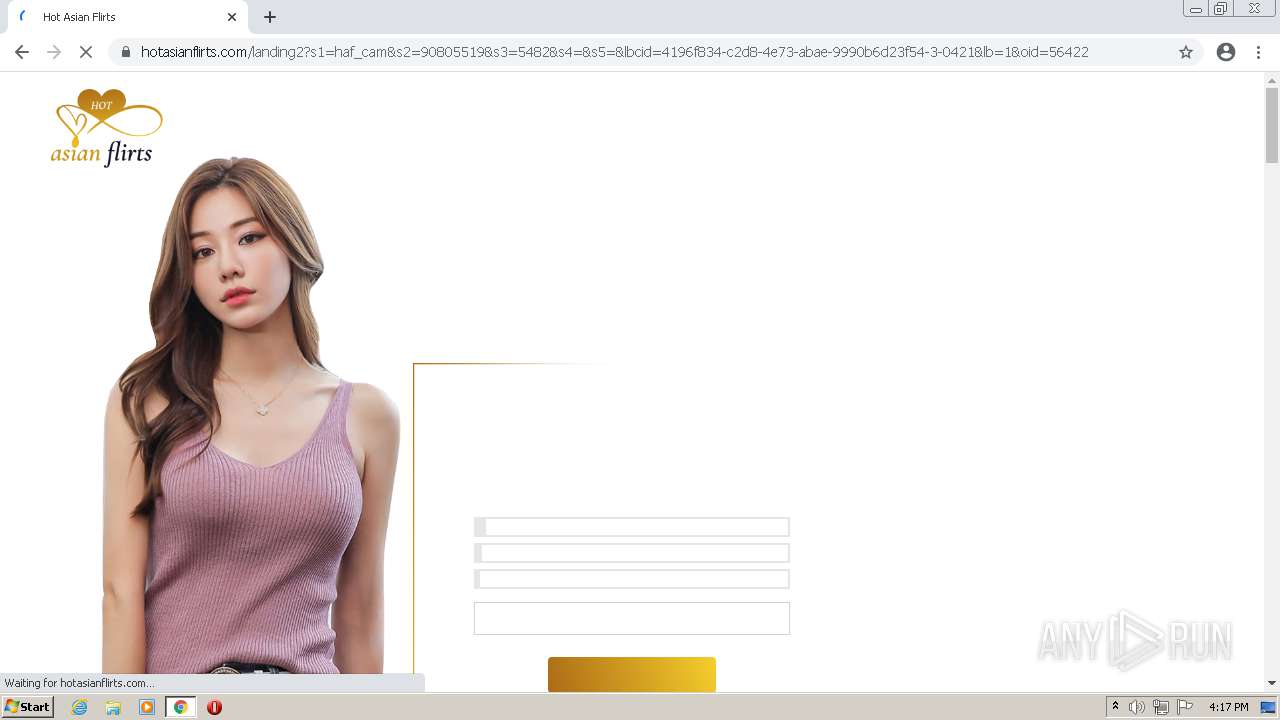The image size is (1280, 720).
Task: Launch Internet Explorer from taskbar
Action: 80,707
